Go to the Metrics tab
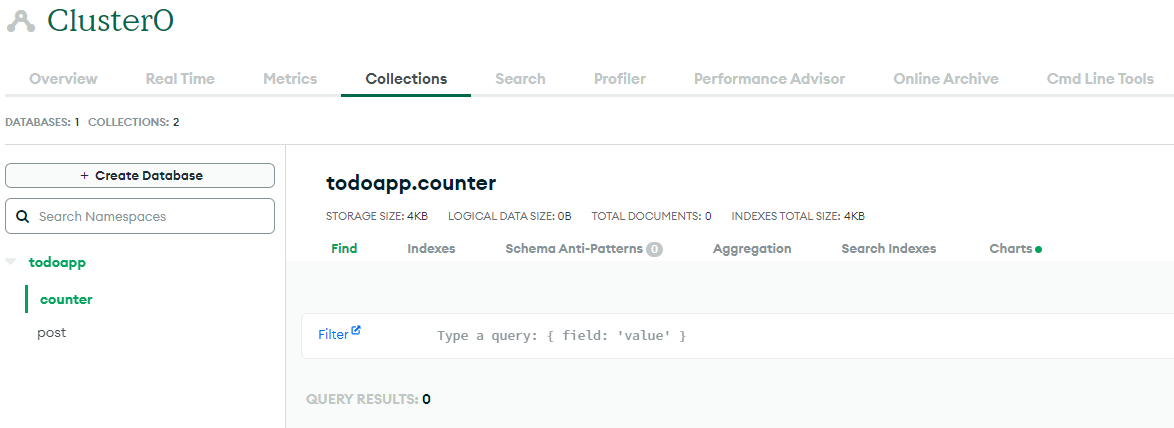The height and width of the screenshot is (428, 1174). 290,79
